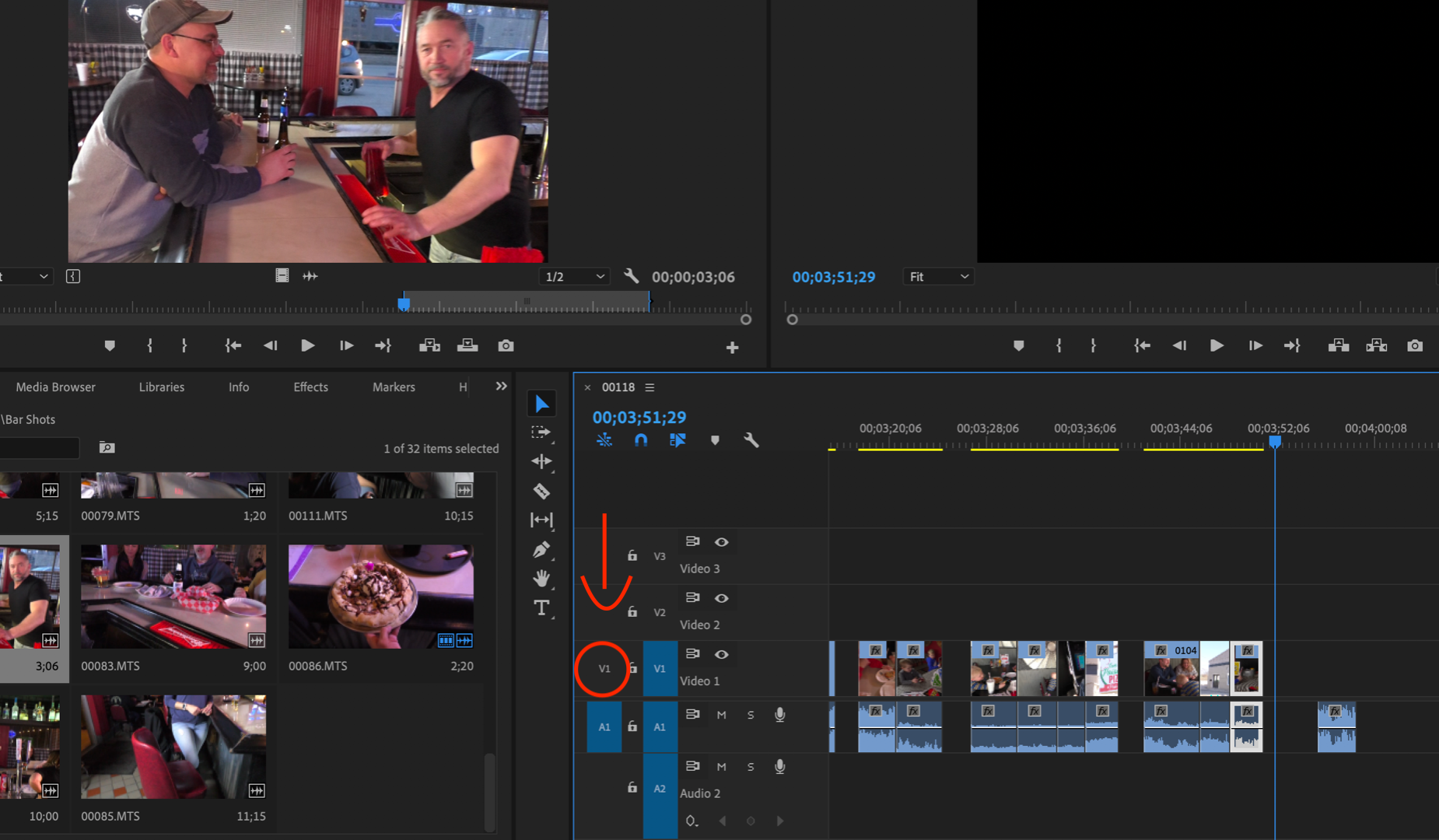Open the 00118 sequence panel menu
Screen dimensions: 1439x840
(x=649, y=387)
